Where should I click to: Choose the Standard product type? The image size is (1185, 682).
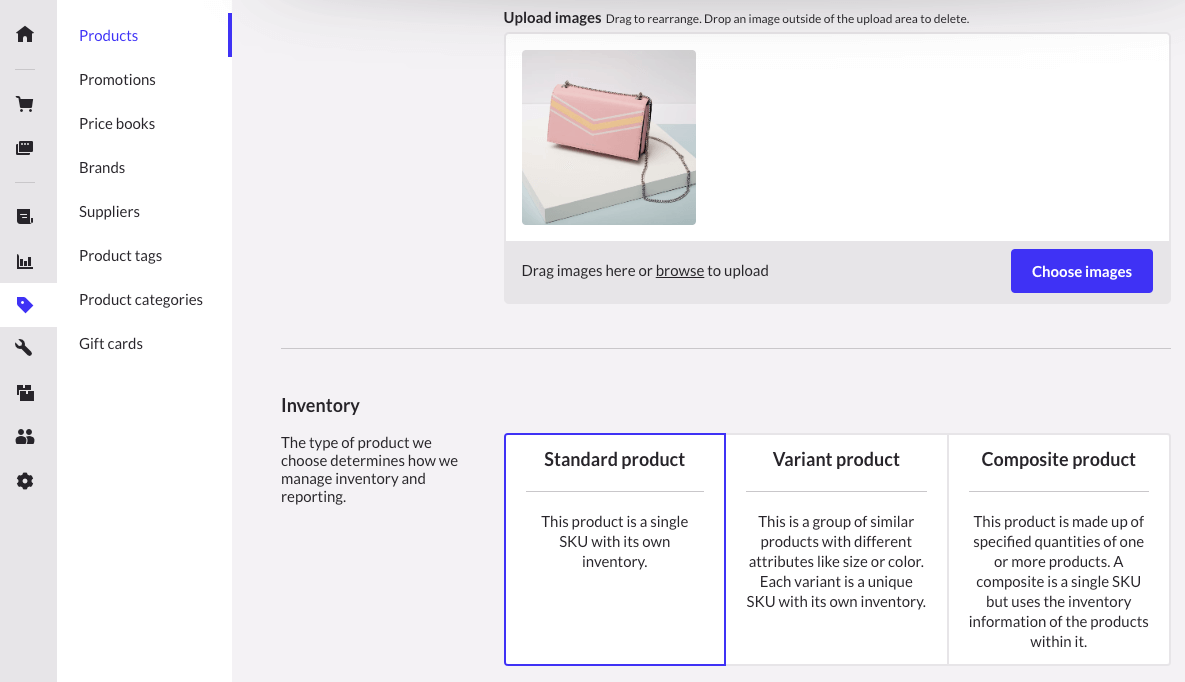[615, 549]
